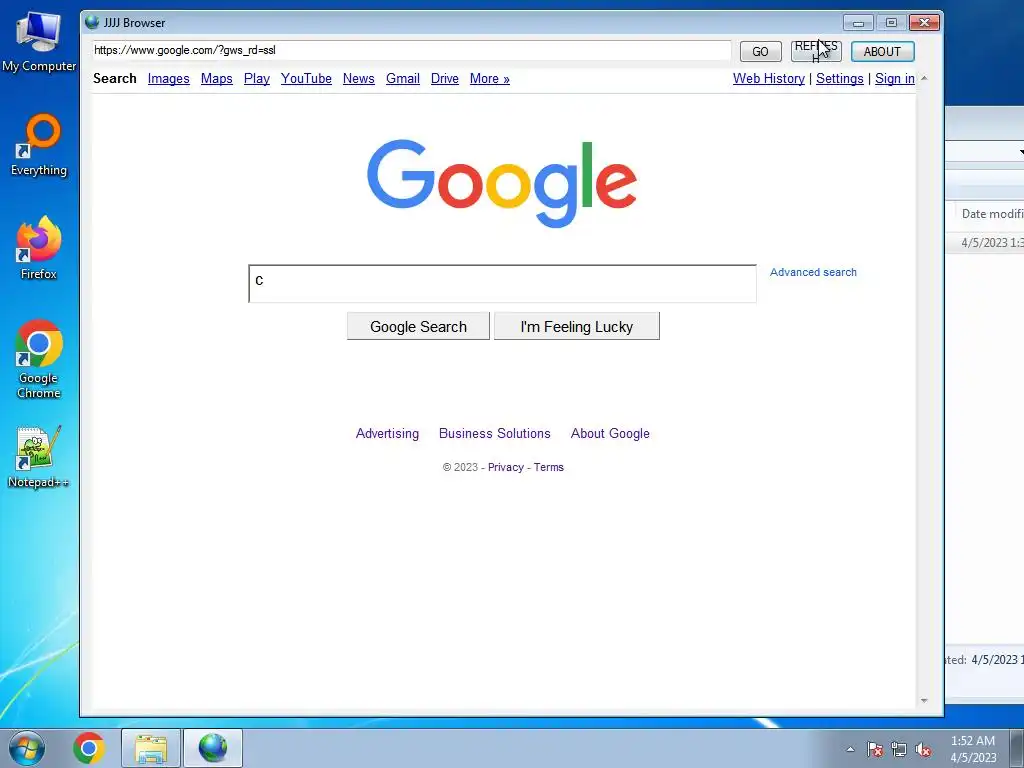Open the Play link
The width and height of the screenshot is (1024, 768).
(257, 78)
